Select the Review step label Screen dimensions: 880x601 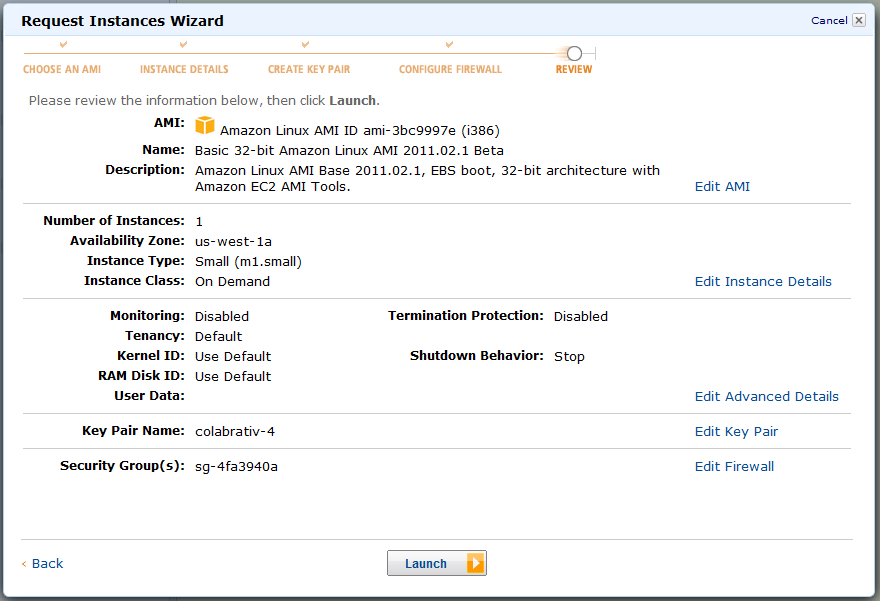pos(574,69)
